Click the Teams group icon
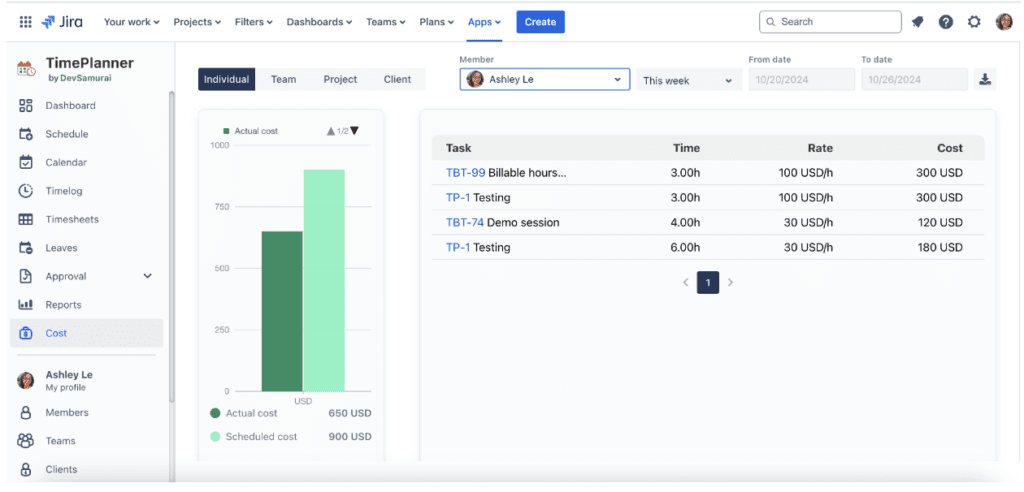Screen dimensions: 1024x492 (25, 441)
